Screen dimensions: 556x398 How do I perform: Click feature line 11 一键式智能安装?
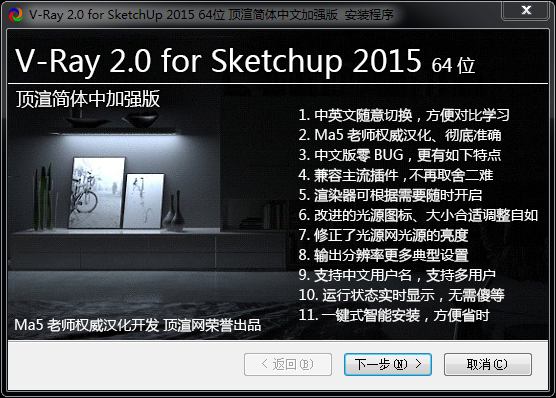tap(394, 315)
